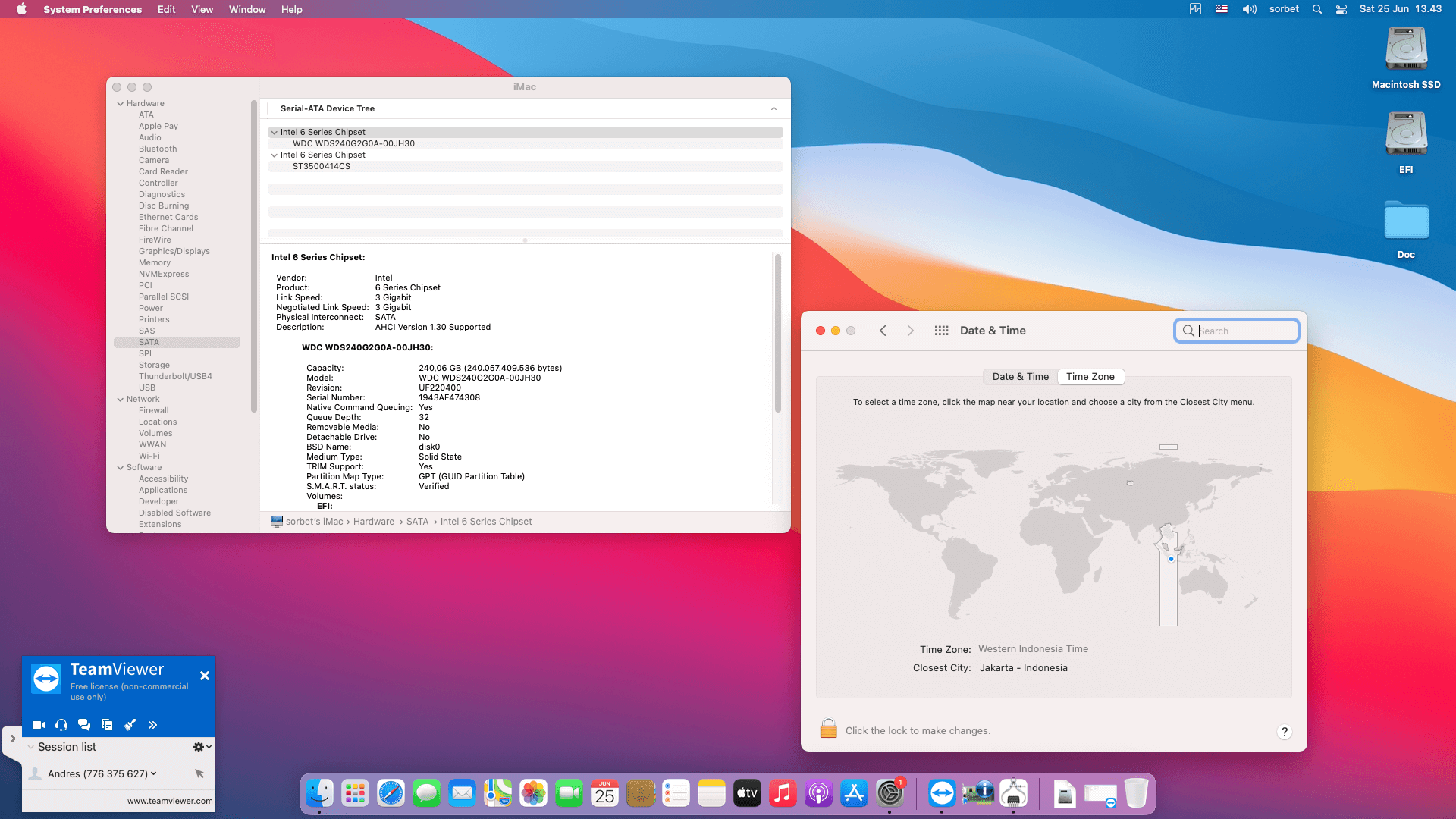Open Macintosh SSD desktop drive
This screenshot has height=819, width=1456.
[1406, 58]
